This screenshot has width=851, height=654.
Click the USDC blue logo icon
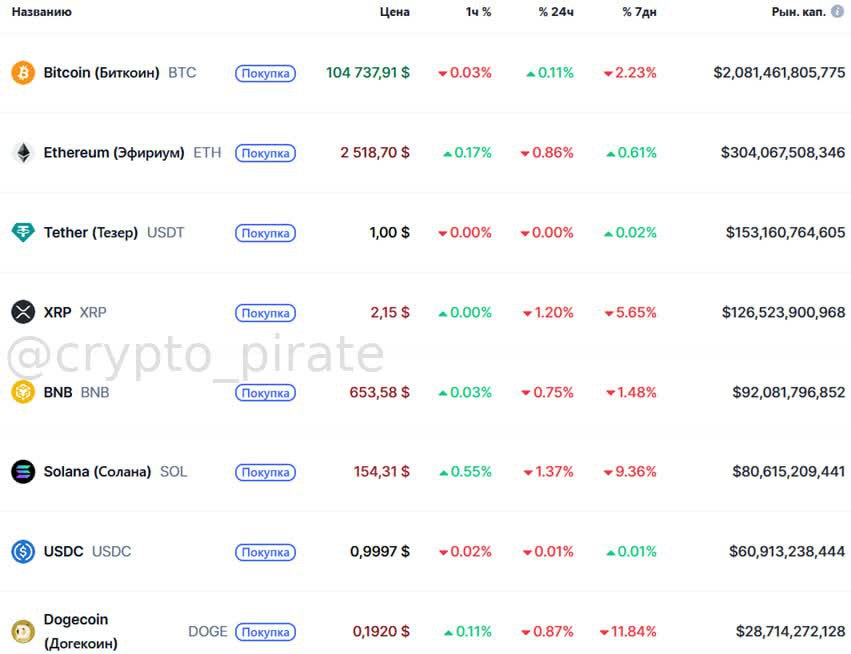23,551
